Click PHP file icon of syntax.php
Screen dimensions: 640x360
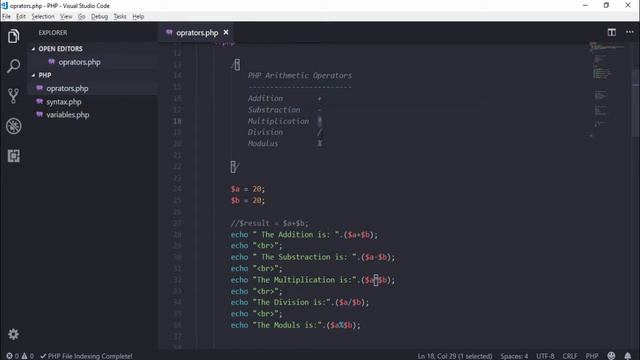tap(40, 101)
